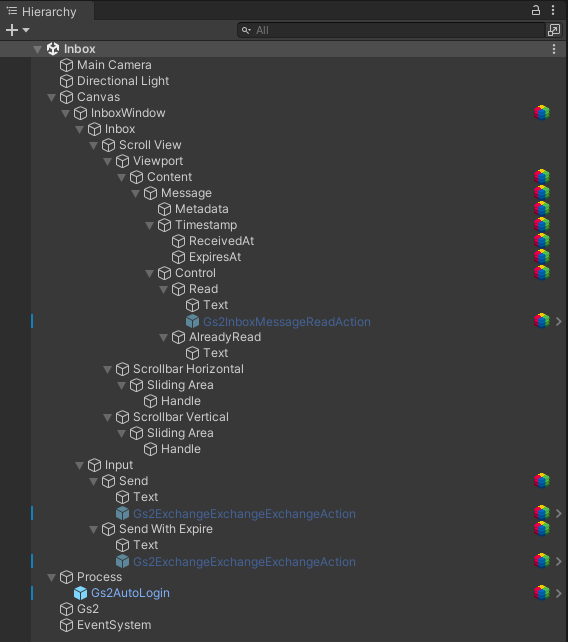568x642 pixels.
Task: Open prefab arrow for Gs2AutoLogin
Action: pos(559,593)
